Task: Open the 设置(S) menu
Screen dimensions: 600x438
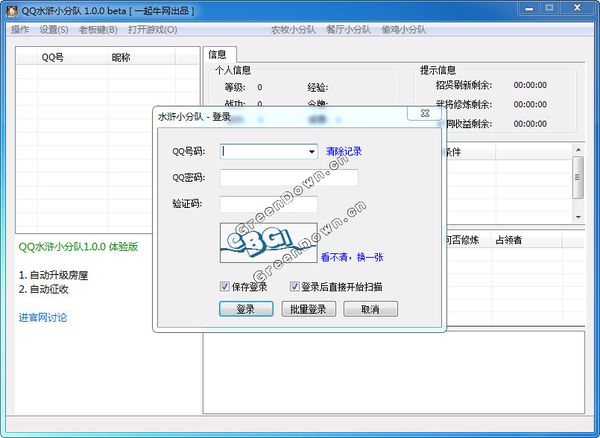Action: [53, 29]
